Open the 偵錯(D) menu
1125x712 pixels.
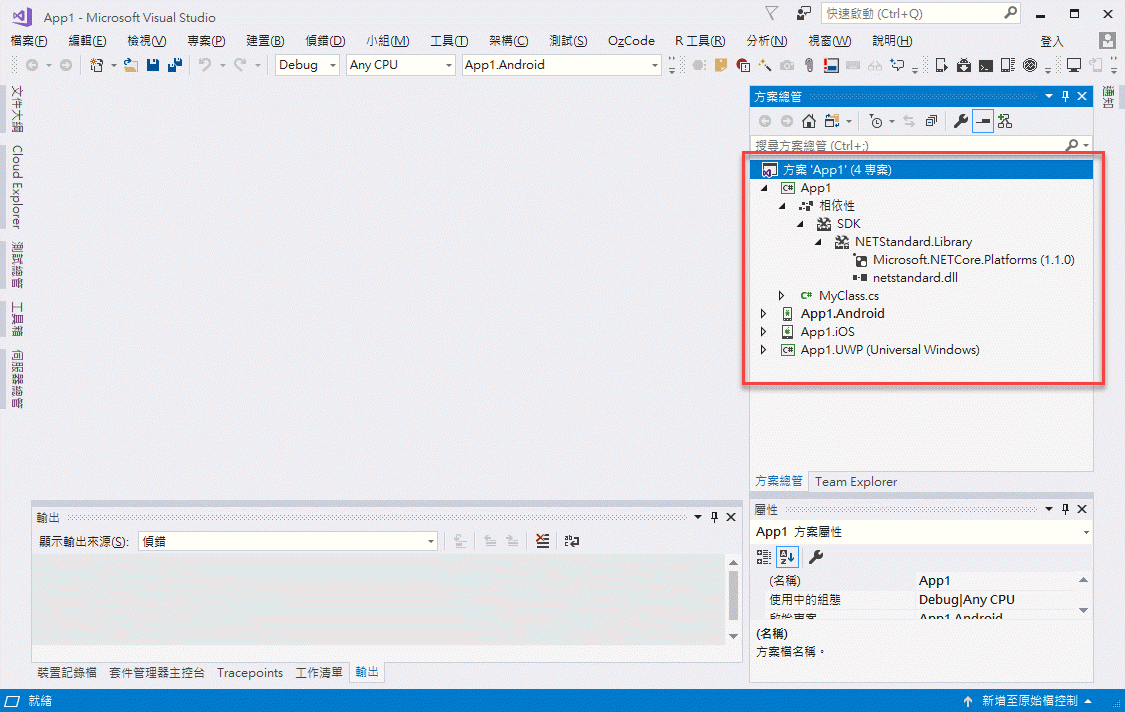[325, 41]
